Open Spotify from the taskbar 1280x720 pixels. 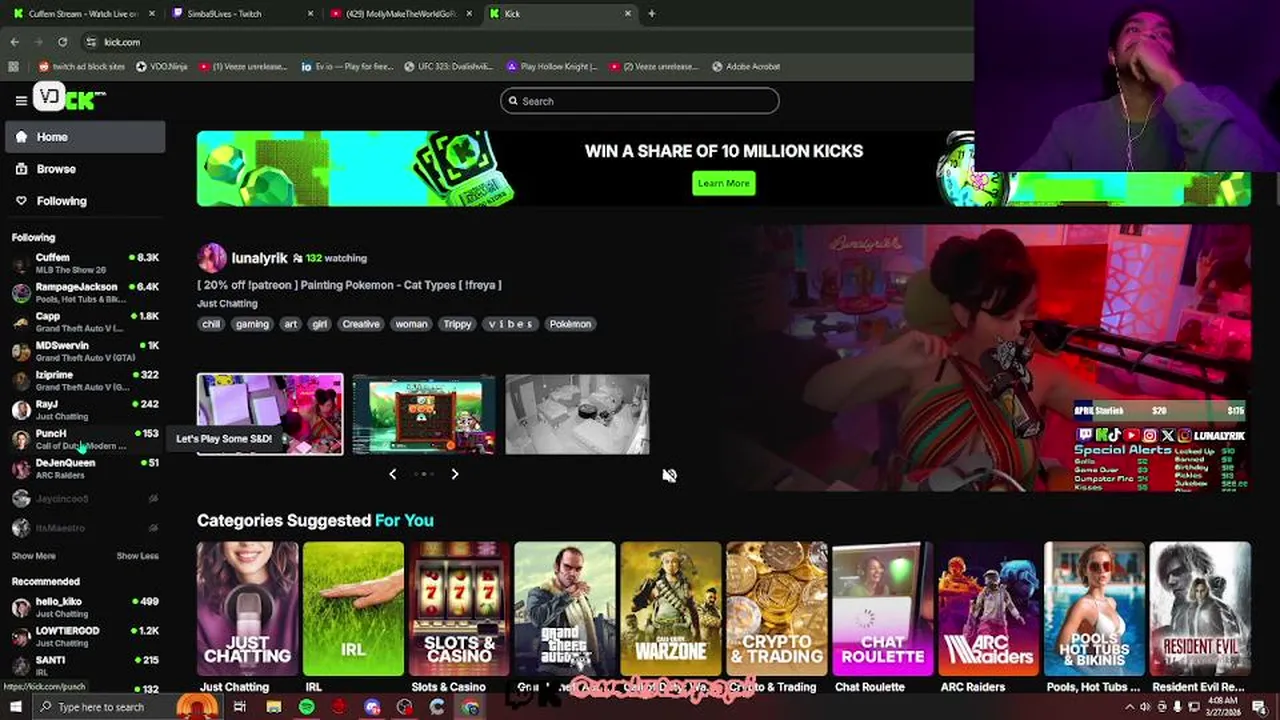[x=306, y=707]
